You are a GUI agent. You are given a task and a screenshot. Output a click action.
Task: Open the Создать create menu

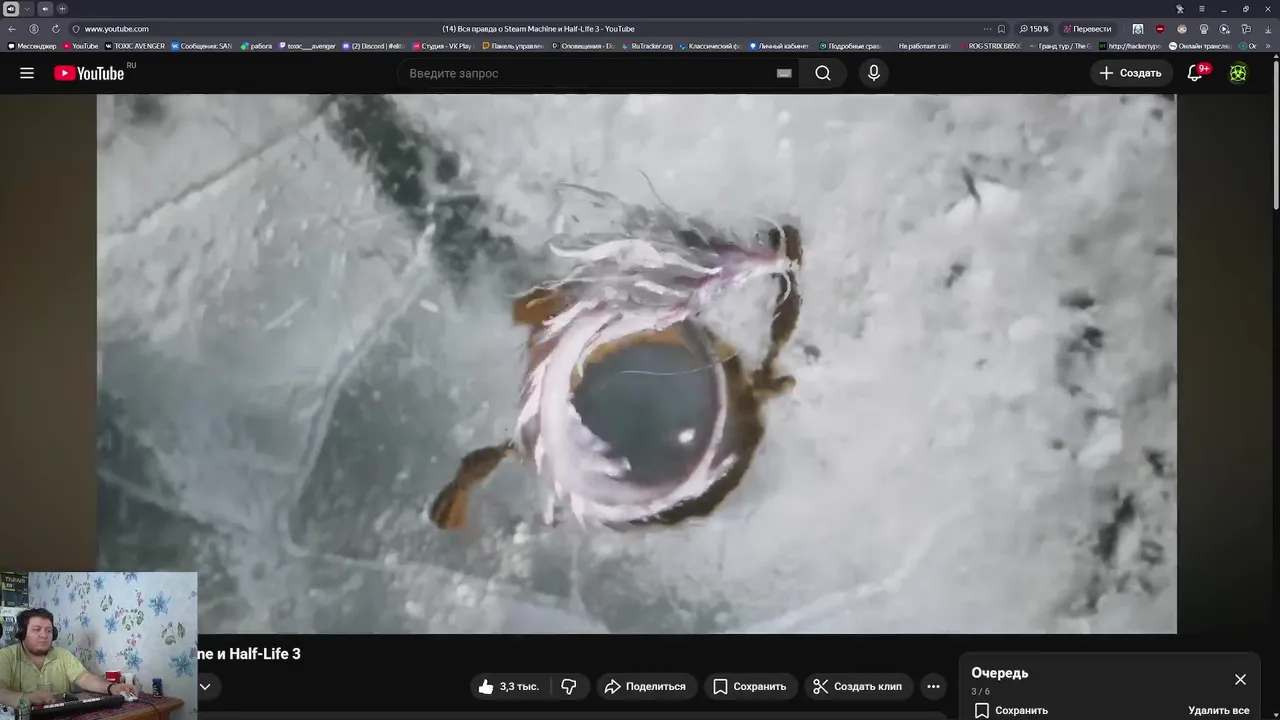tap(1130, 73)
